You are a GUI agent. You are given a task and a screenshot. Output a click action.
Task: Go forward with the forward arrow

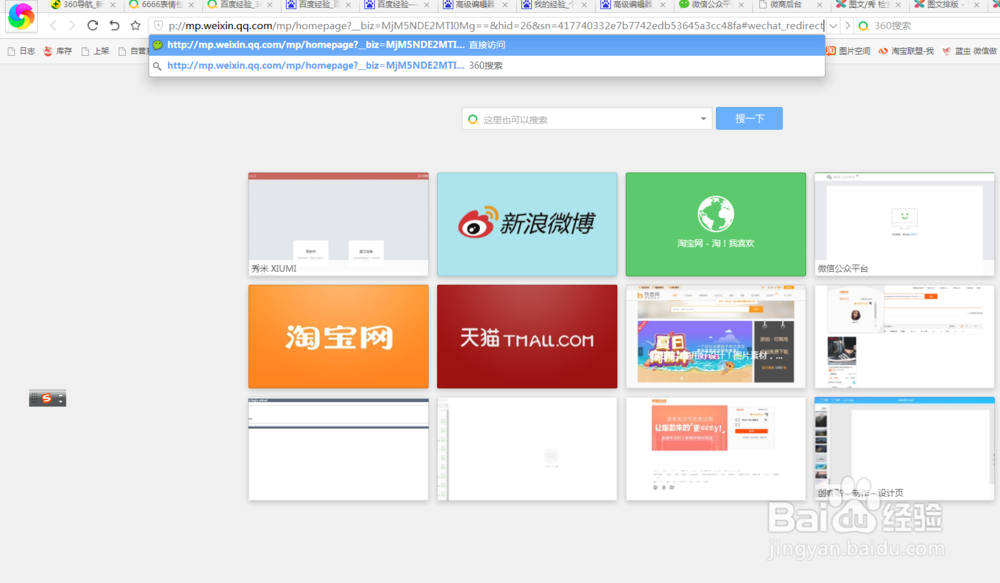point(72,26)
